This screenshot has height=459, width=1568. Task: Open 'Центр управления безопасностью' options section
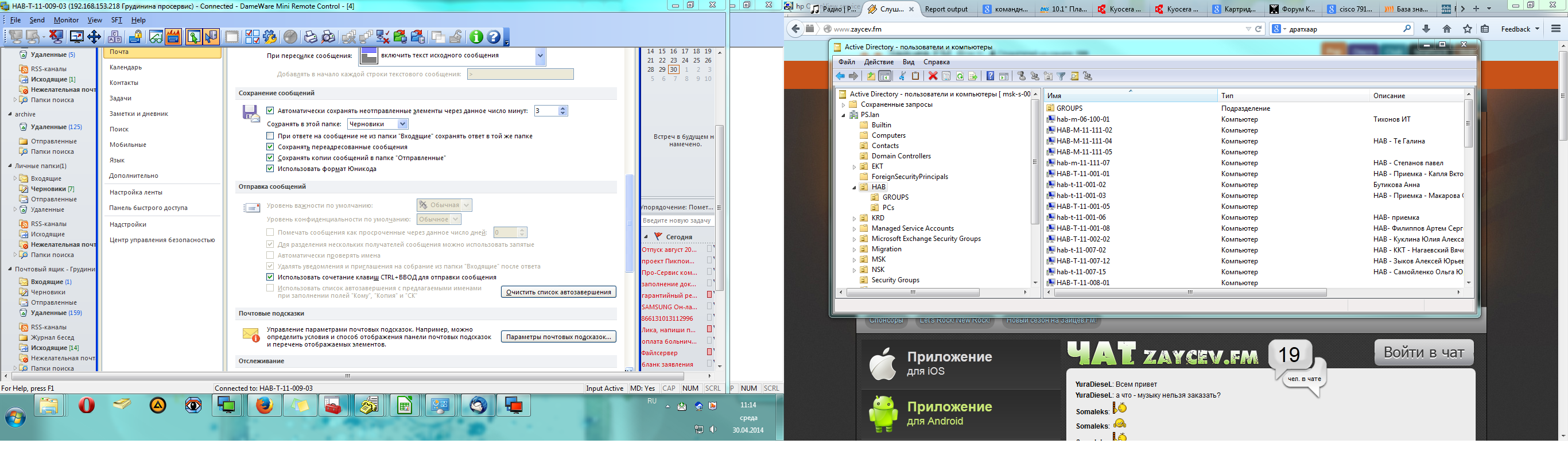coord(162,240)
